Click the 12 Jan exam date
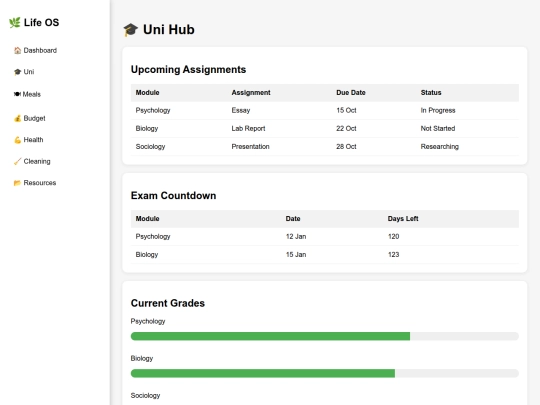 [x=296, y=237]
